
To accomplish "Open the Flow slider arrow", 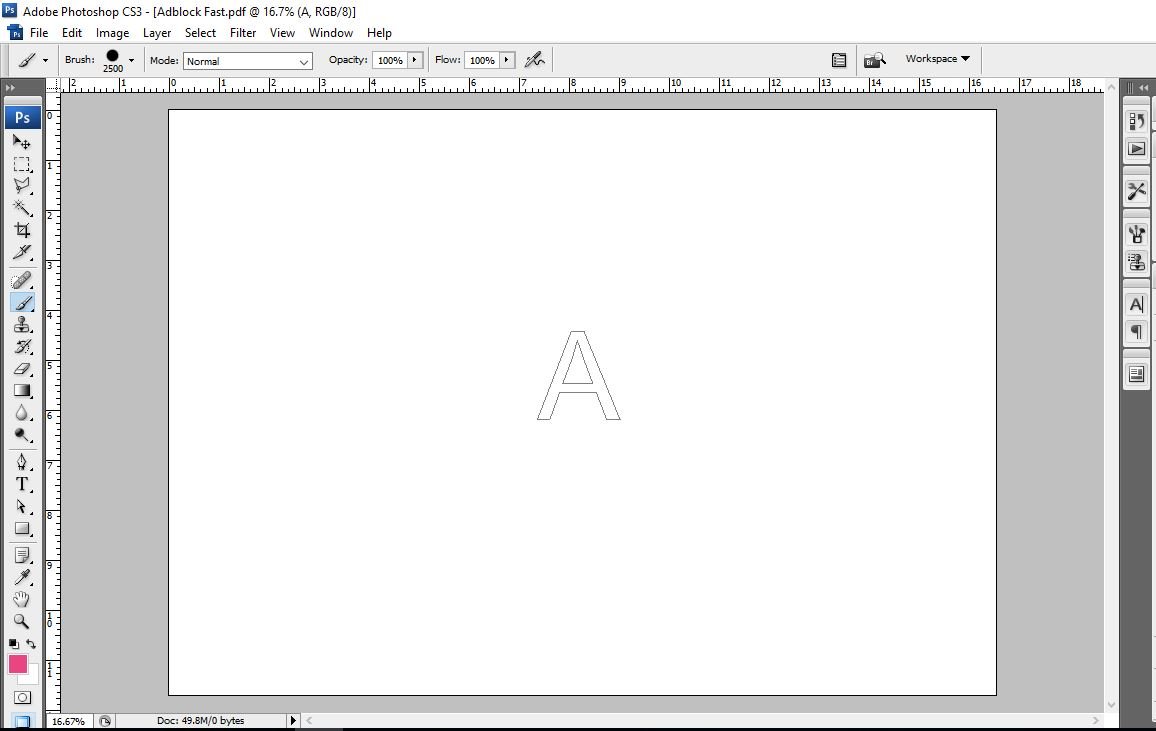I will tap(507, 60).
